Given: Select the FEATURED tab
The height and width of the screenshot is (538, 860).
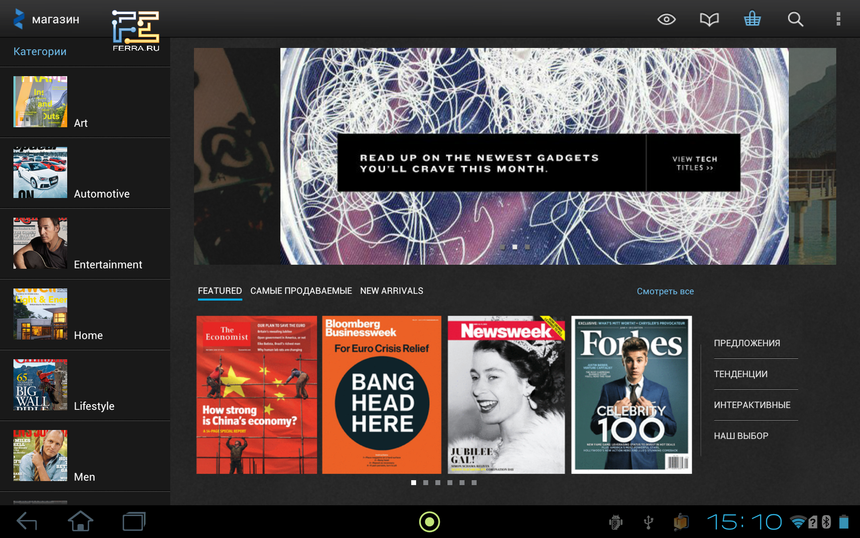Looking at the screenshot, I should coord(219,291).
